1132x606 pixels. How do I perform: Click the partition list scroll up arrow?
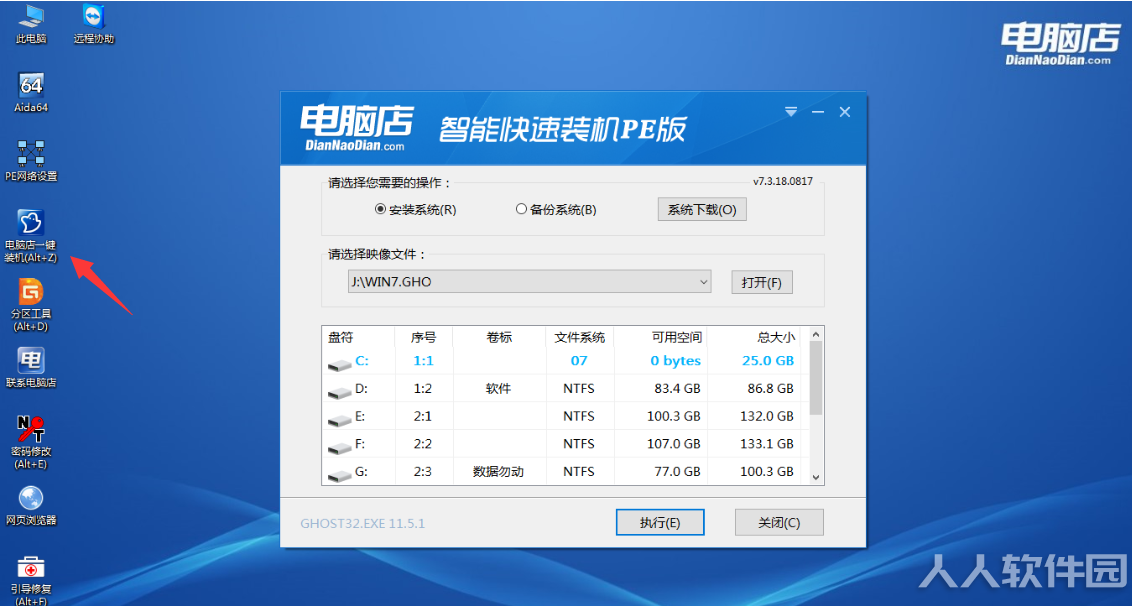(x=816, y=334)
